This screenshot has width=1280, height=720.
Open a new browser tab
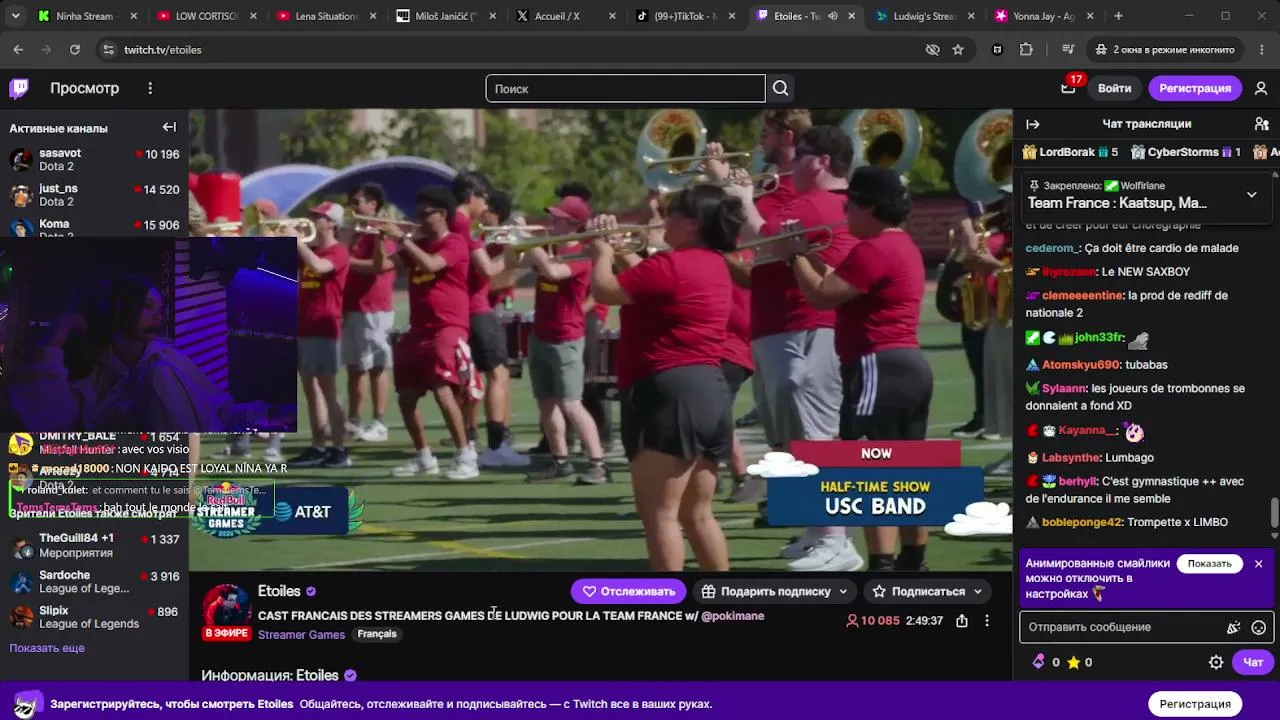1118,16
